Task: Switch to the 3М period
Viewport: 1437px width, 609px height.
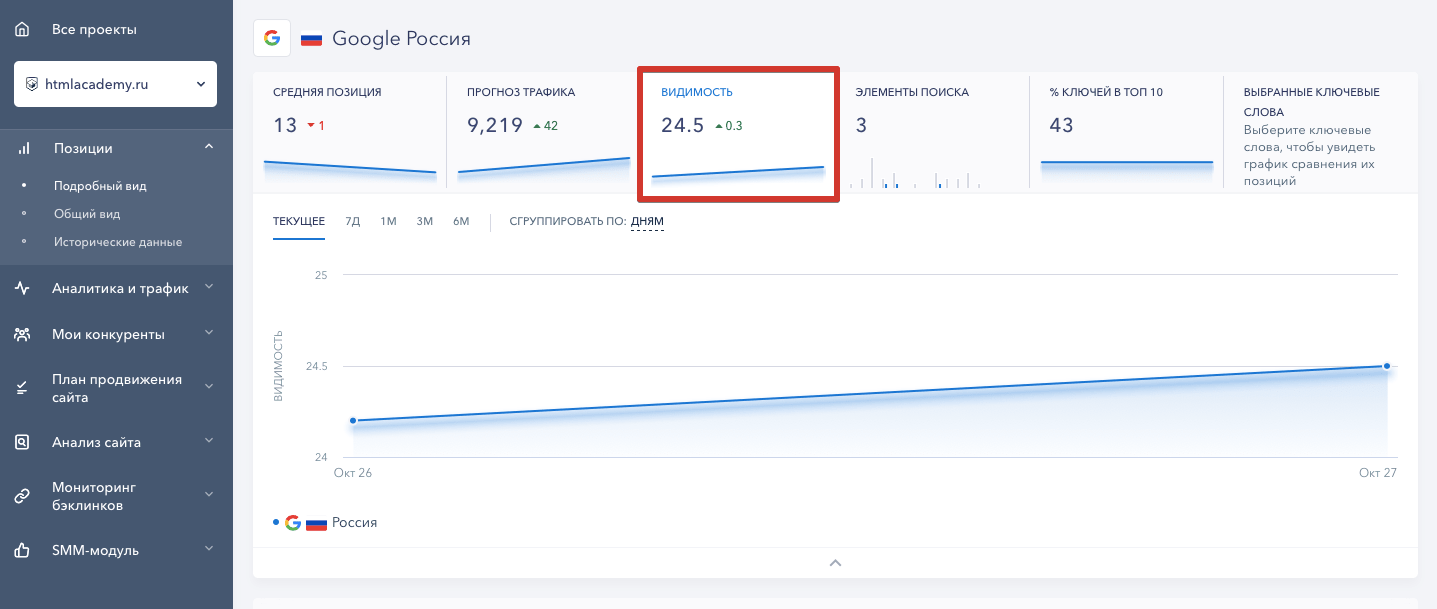Action: [425, 221]
